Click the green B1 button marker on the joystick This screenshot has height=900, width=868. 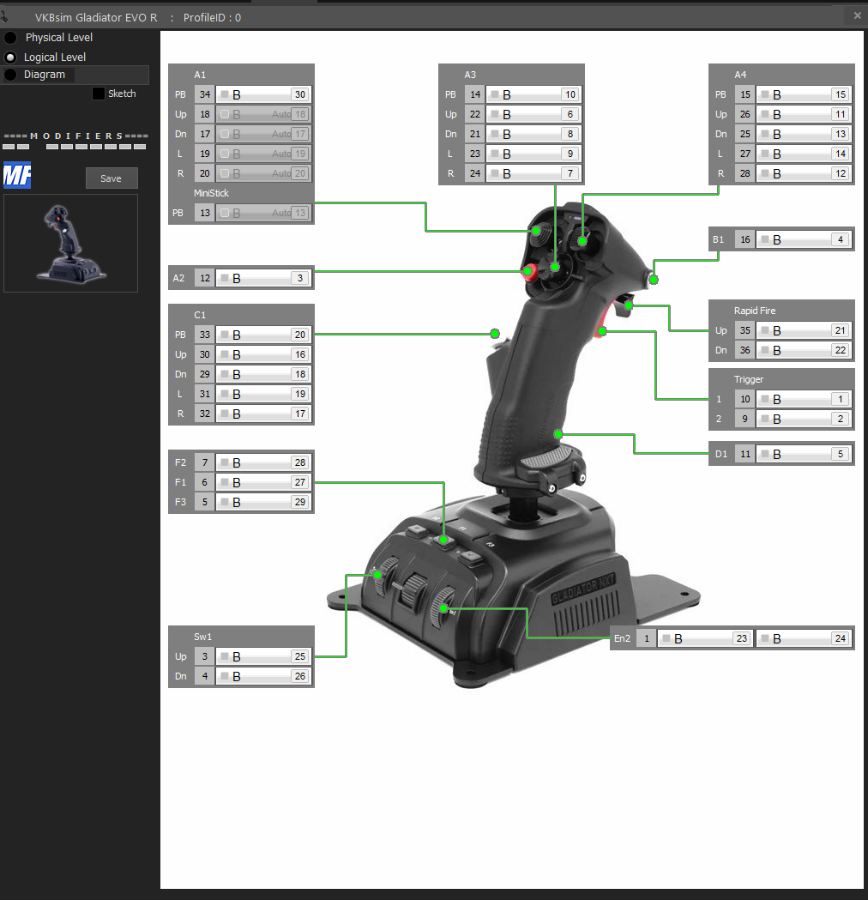point(652,278)
